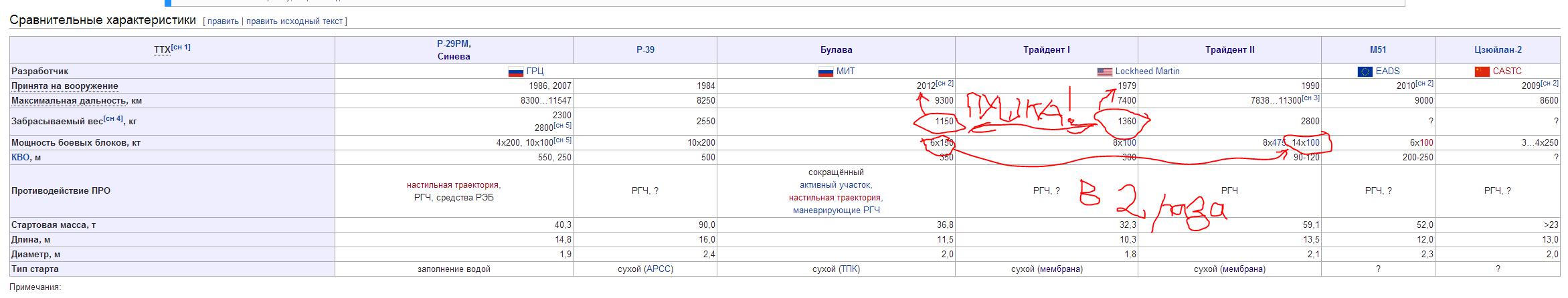The height and width of the screenshot is (298, 1568).
Task: Open the 'править' section edit link
Action: [223, 21]
